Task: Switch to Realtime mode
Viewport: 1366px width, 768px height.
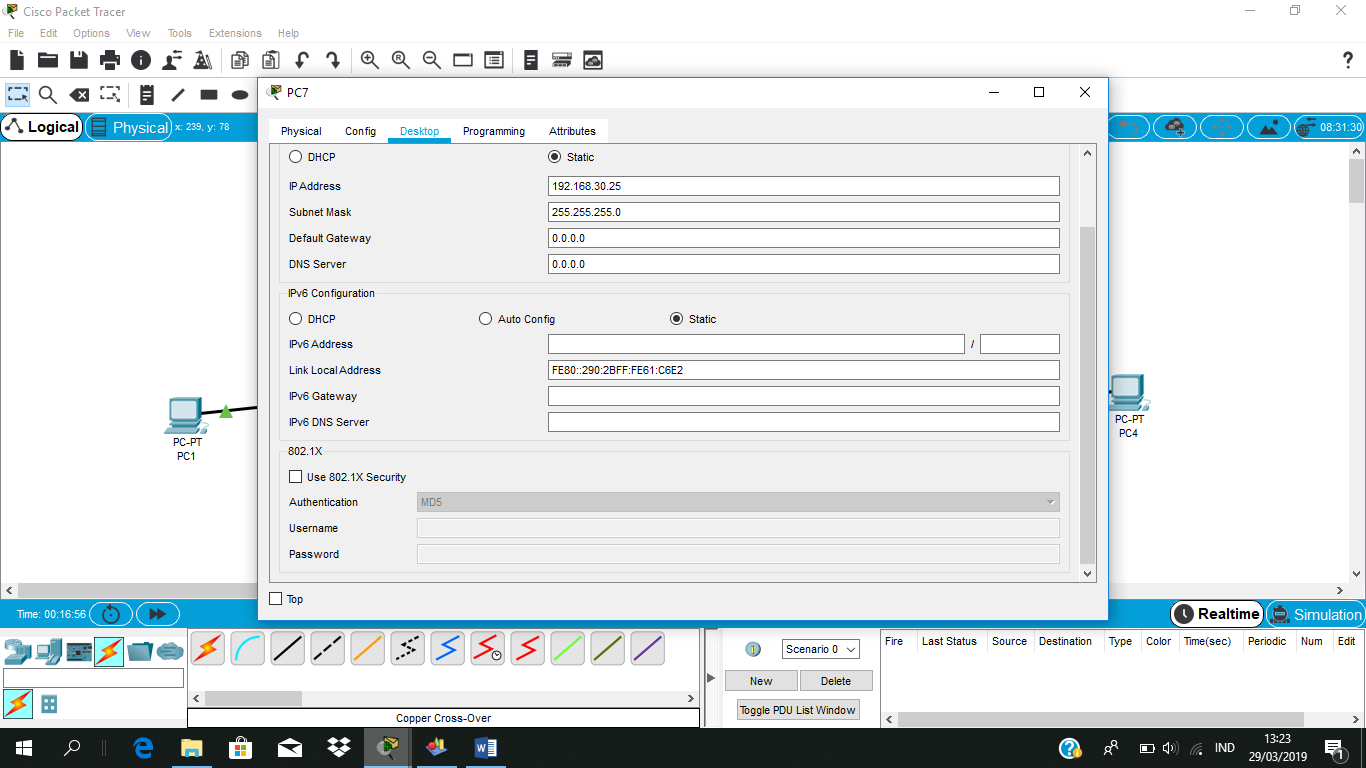Action: pyautogui.click(x=1216, y=614)
